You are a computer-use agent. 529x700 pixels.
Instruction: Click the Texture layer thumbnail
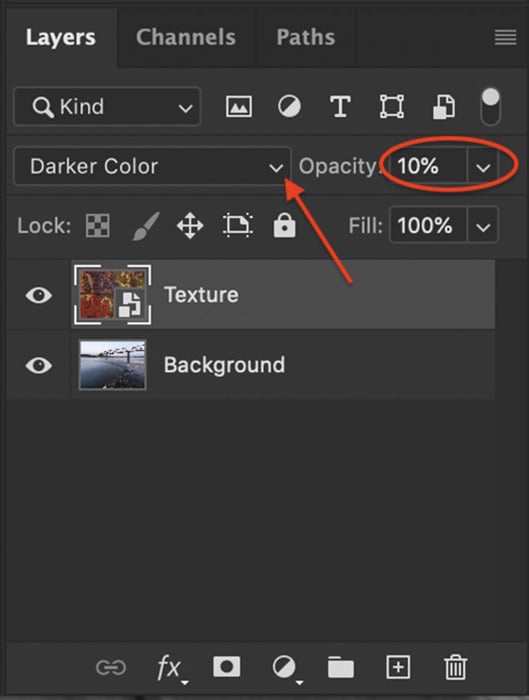tap(112, 295)
